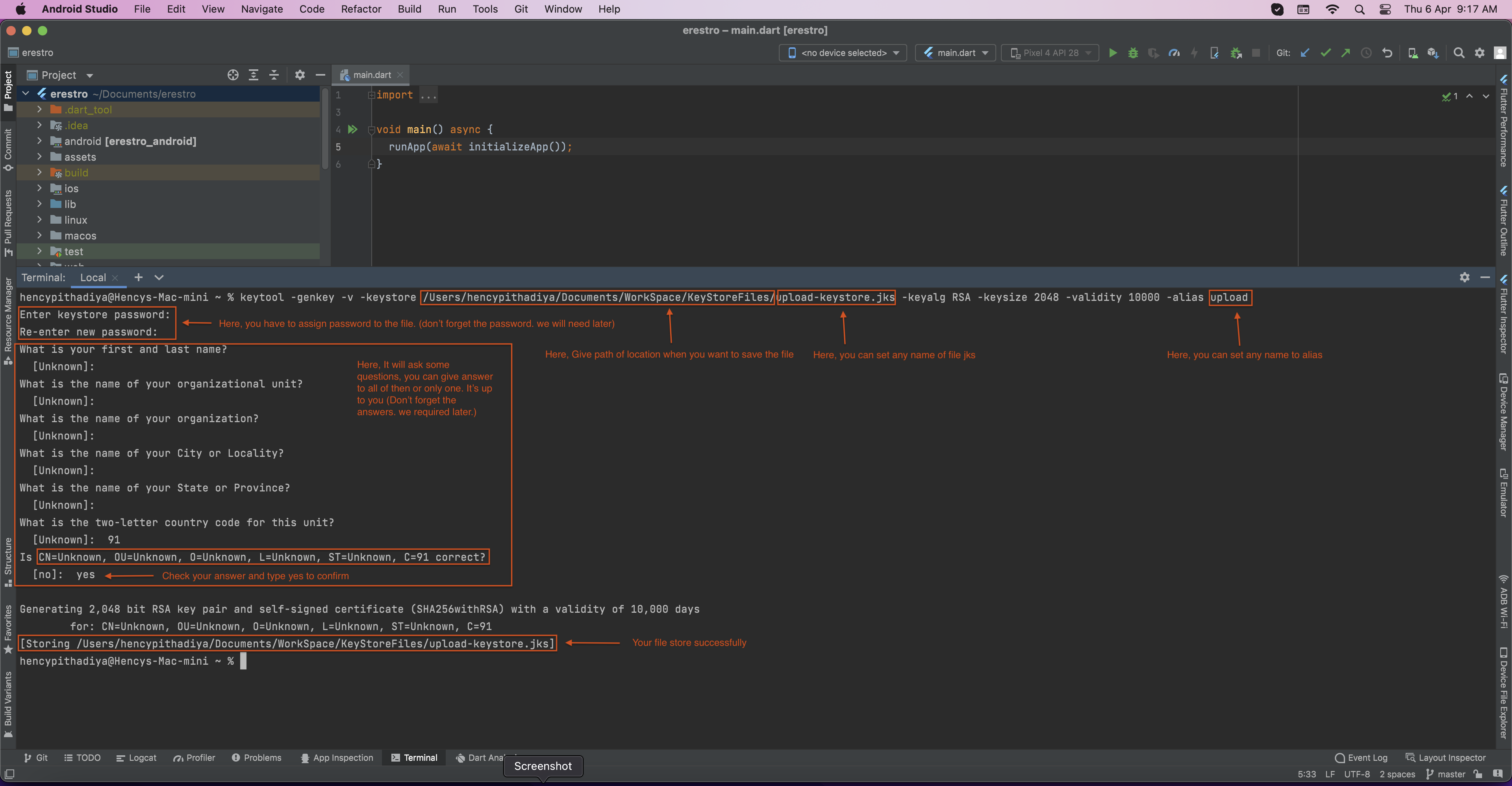Click Attach Debugger to Android Process icon
This screenshot has height=786, width=1512.
tap(1236, 53)
